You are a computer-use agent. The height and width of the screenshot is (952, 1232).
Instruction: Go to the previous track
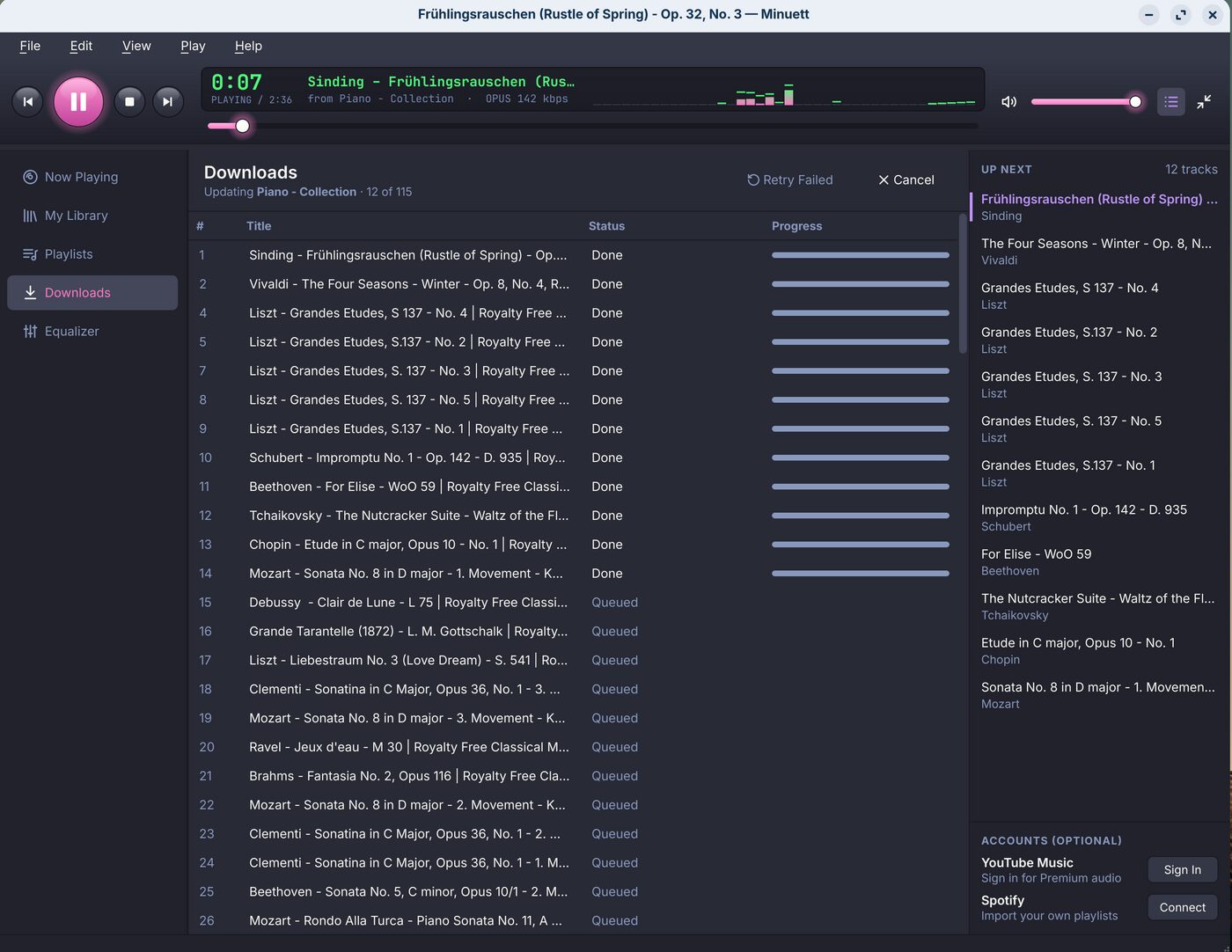click(27, 102)
